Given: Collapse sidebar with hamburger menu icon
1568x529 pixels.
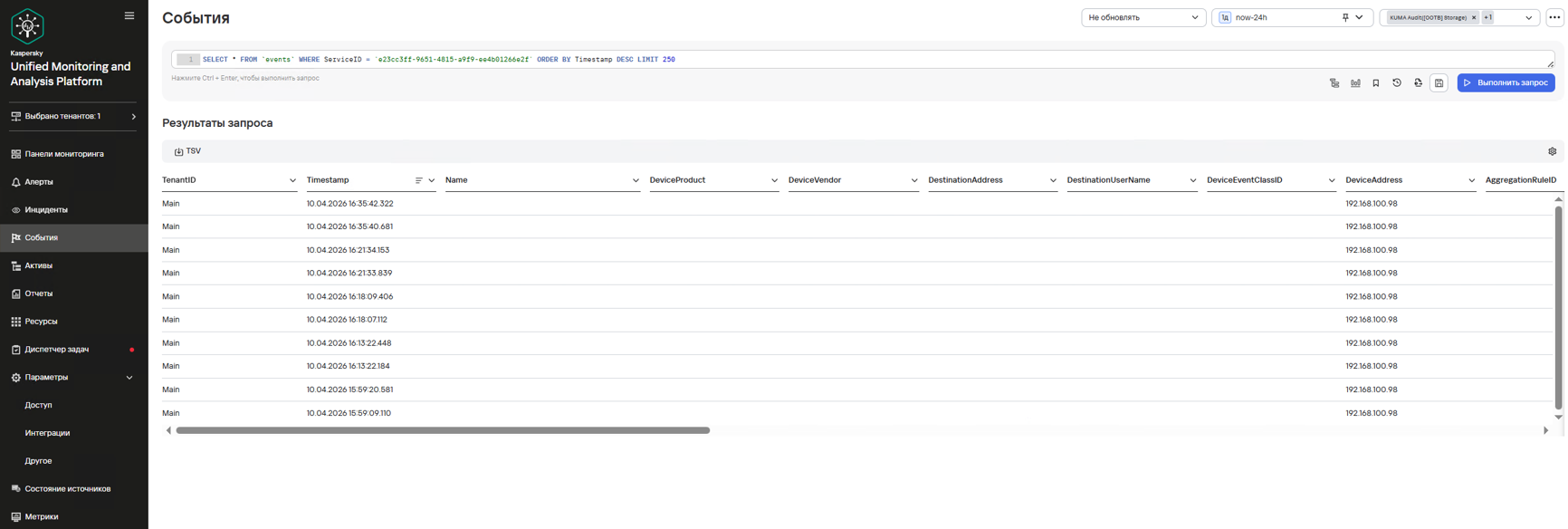Looking at the screenshot, I should pyautogui.click(x=129, y=15).
